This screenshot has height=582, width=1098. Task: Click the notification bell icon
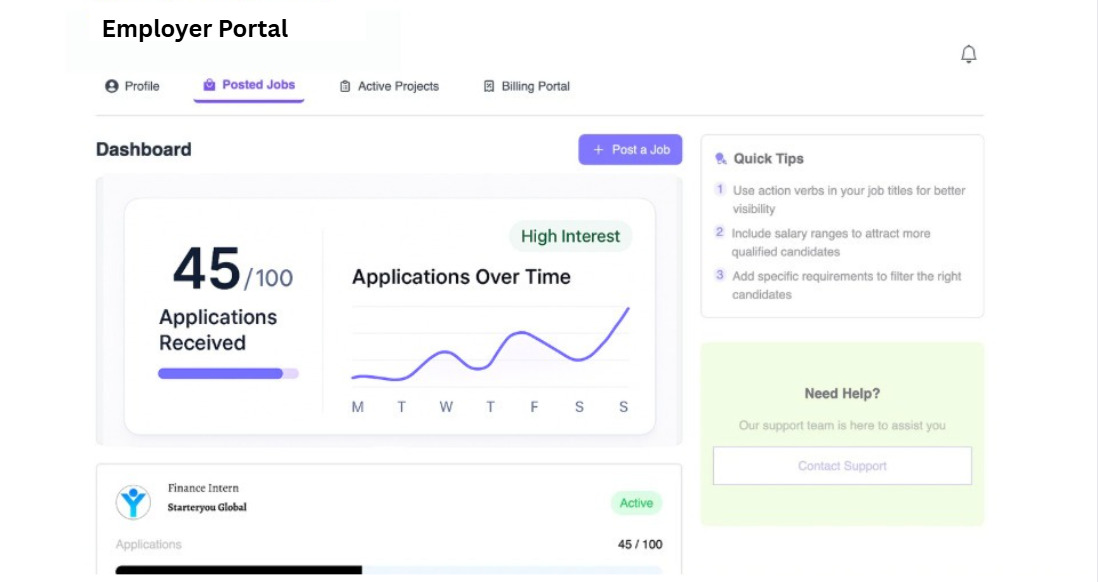(968, 54)
